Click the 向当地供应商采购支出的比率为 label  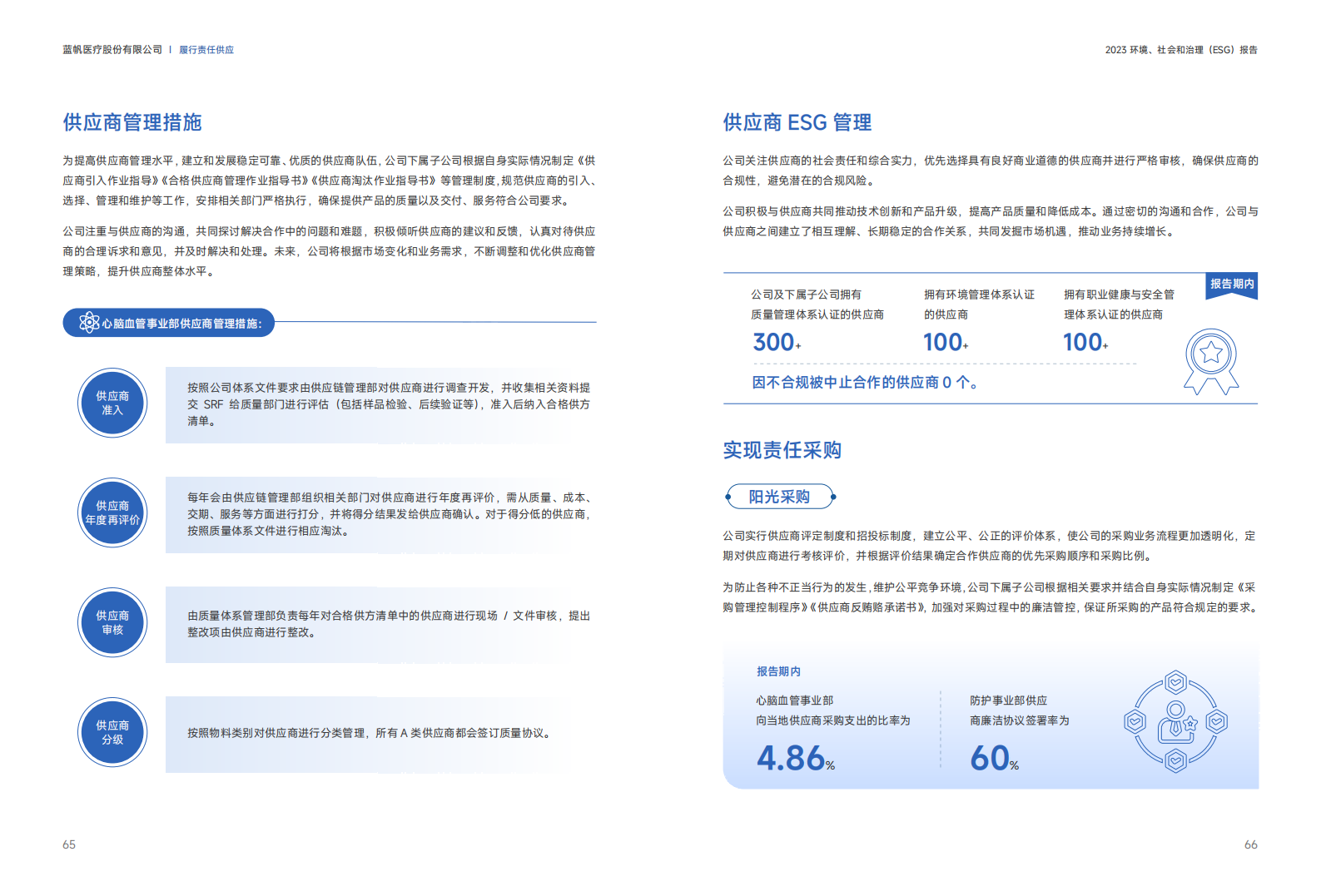coord(833,720)
